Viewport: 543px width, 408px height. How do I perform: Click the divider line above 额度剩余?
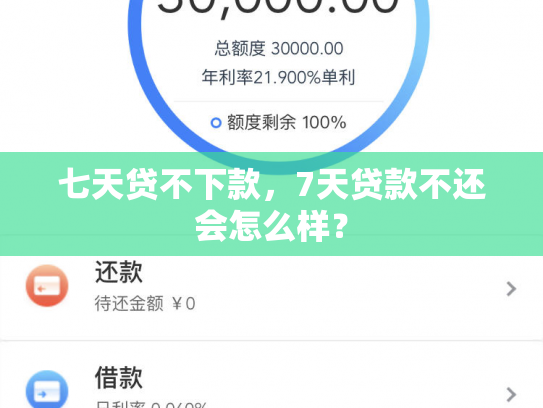[278, 101]
